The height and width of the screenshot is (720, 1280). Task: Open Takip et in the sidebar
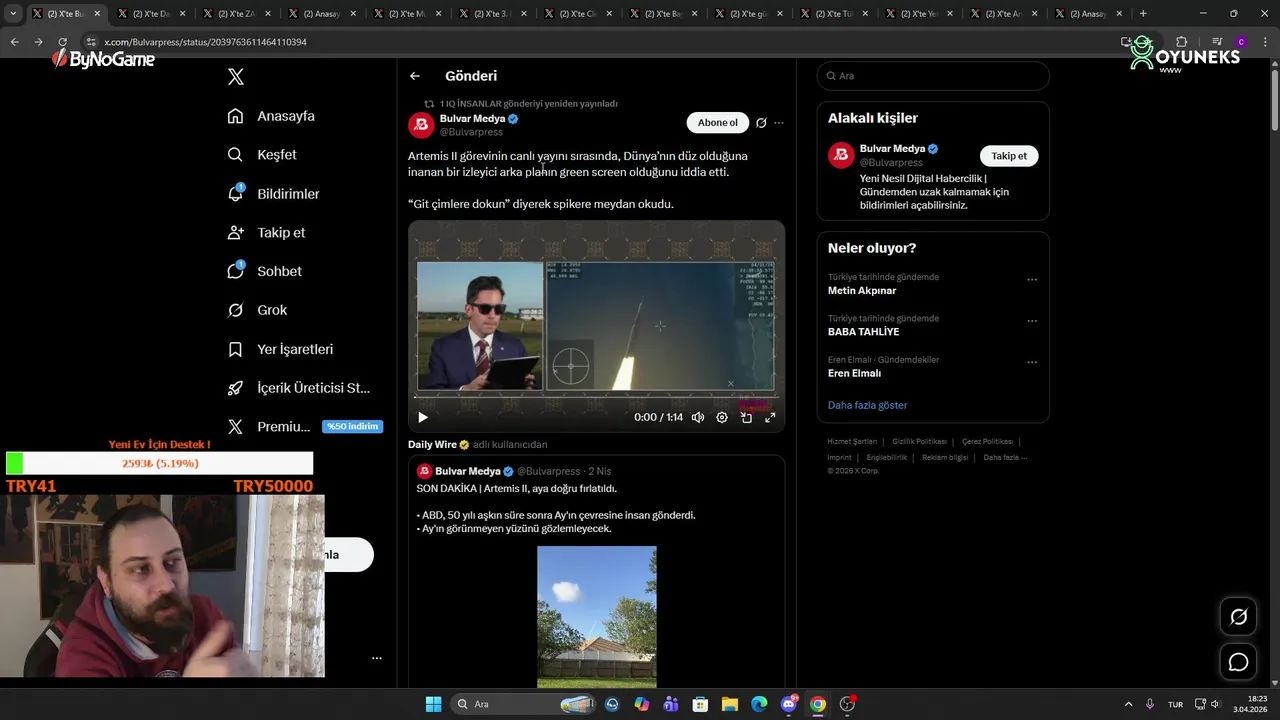pyautogui.click(x=266, y=232)
